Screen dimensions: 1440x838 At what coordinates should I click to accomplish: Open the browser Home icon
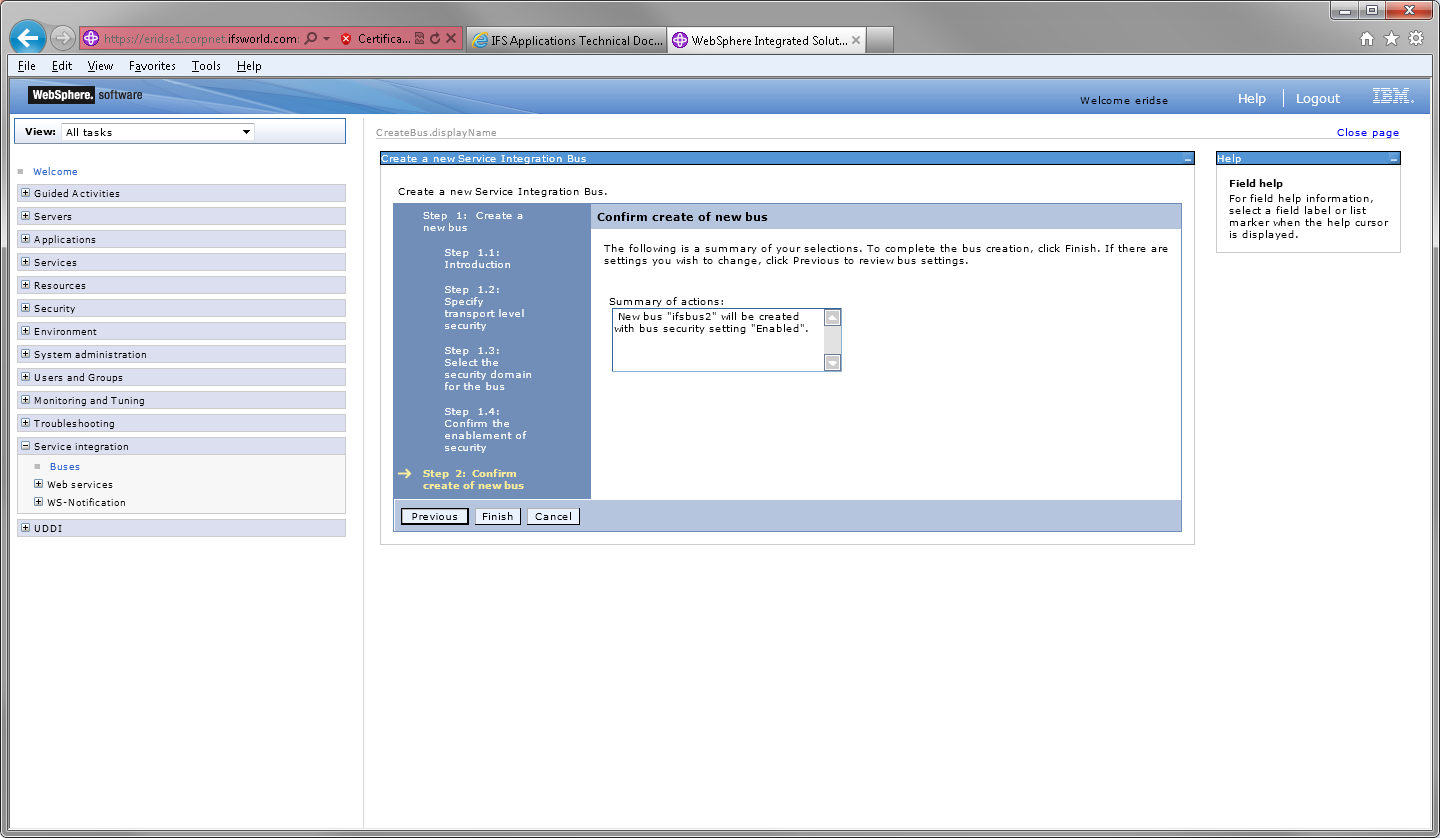tap(1367, 39)
